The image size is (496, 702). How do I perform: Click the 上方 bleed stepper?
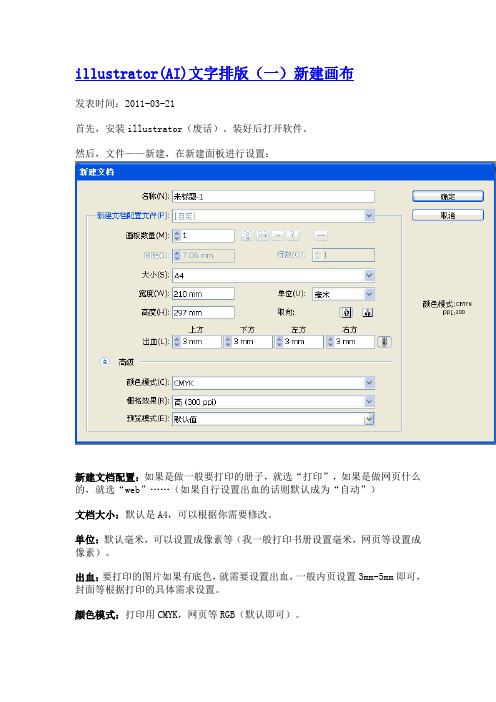[177, 342]
